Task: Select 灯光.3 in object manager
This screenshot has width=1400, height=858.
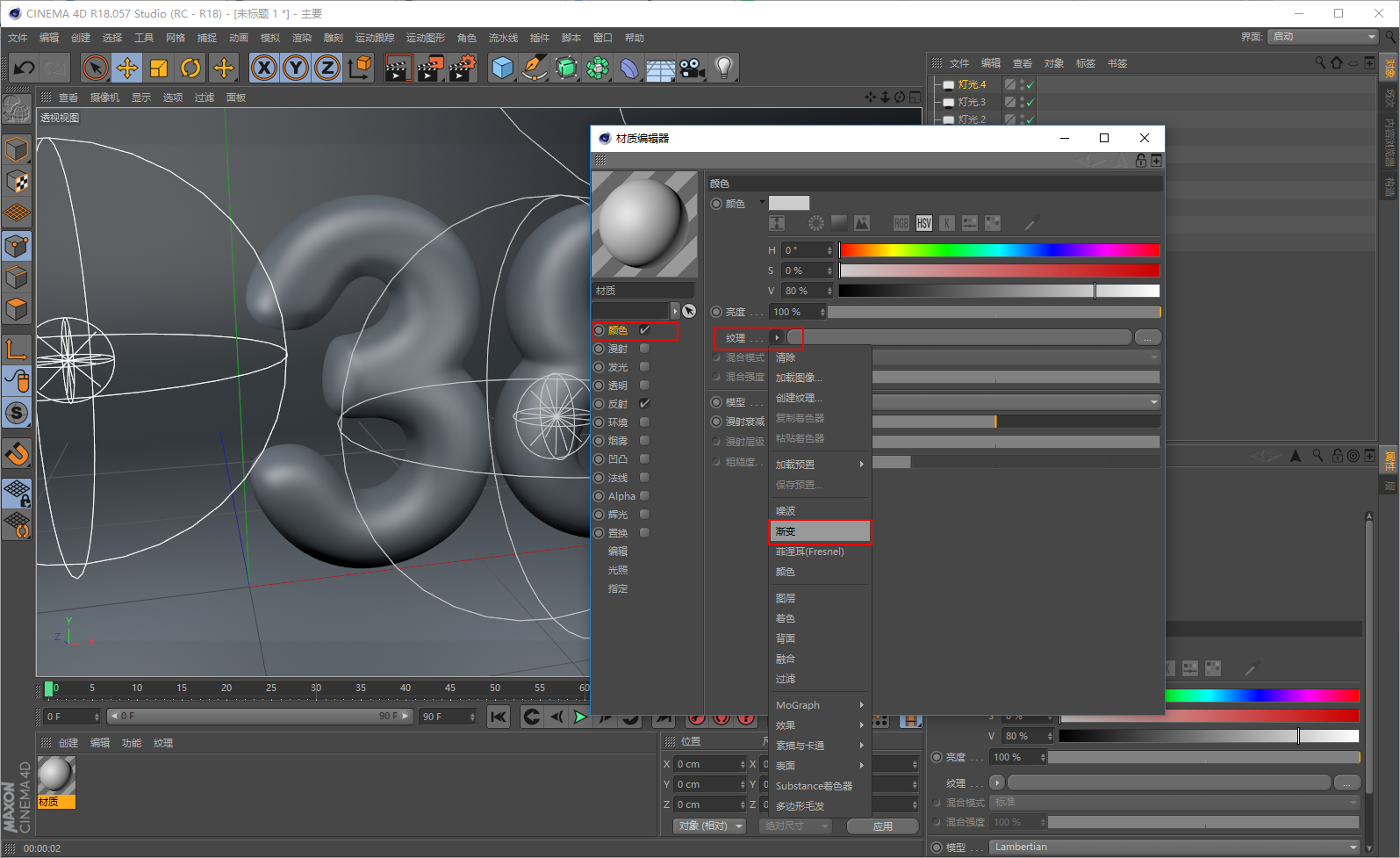Action: (972, 102)
